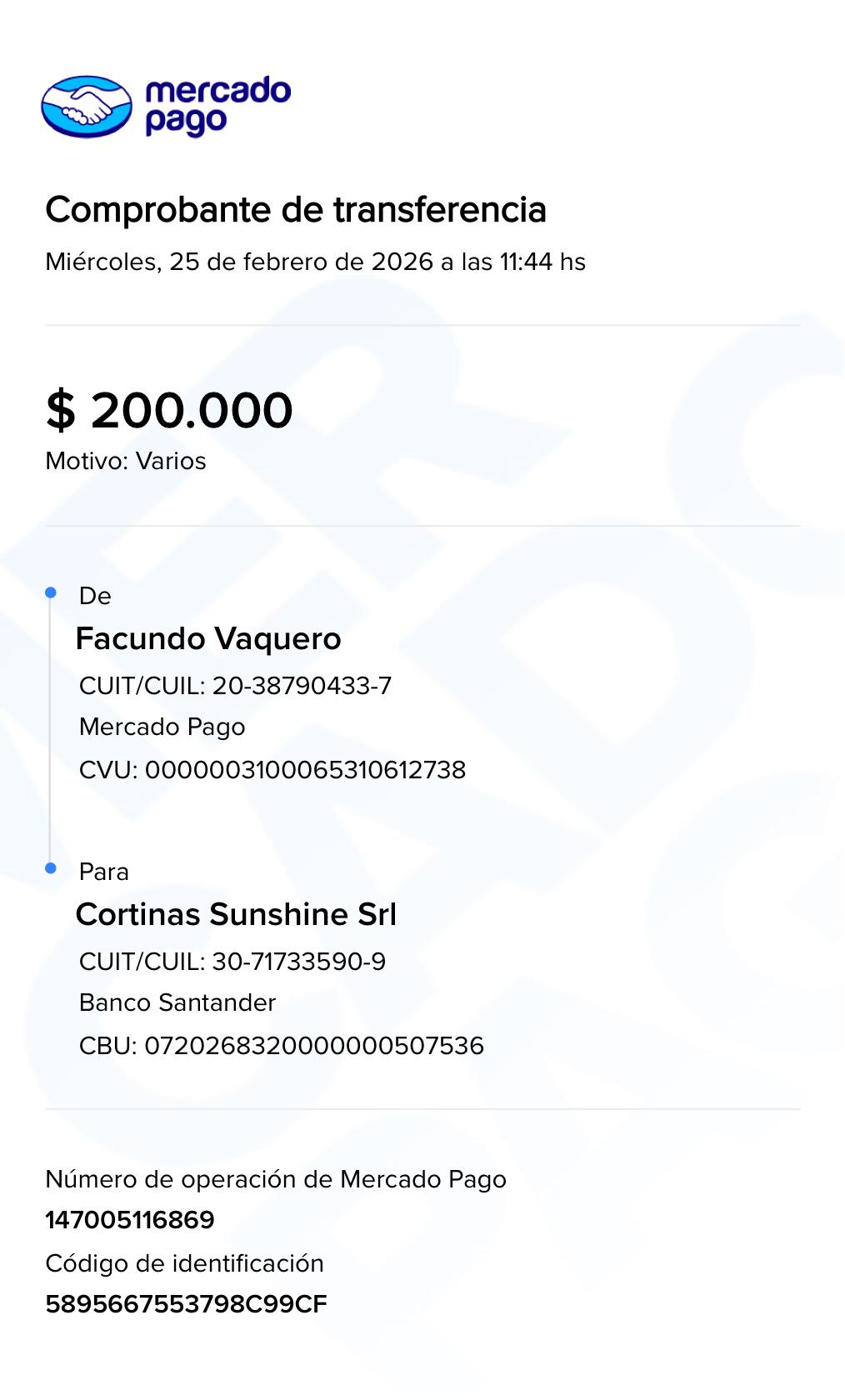Click the blue dot beside De

tap(51, 592)
